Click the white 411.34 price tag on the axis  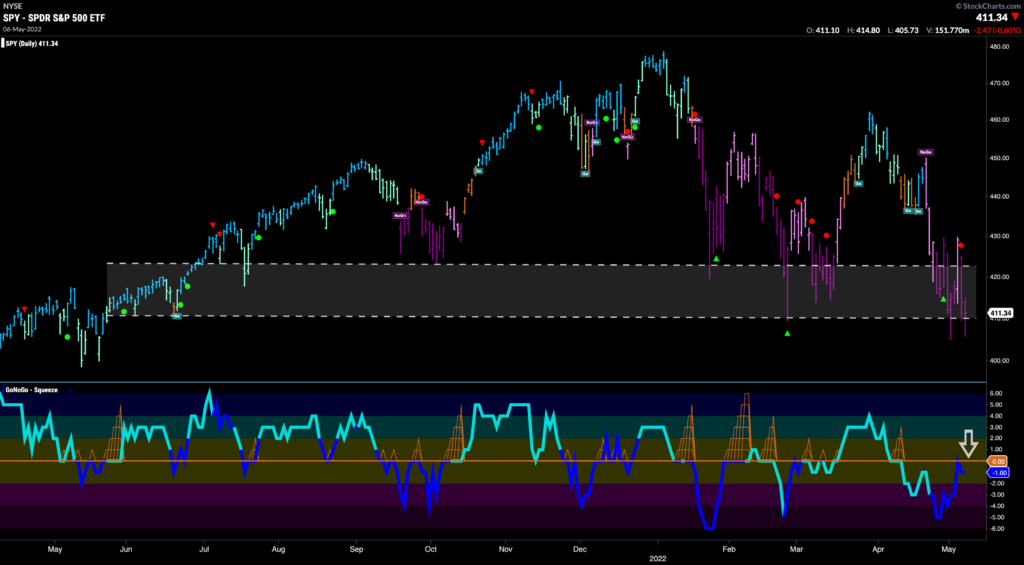[998, 313]
